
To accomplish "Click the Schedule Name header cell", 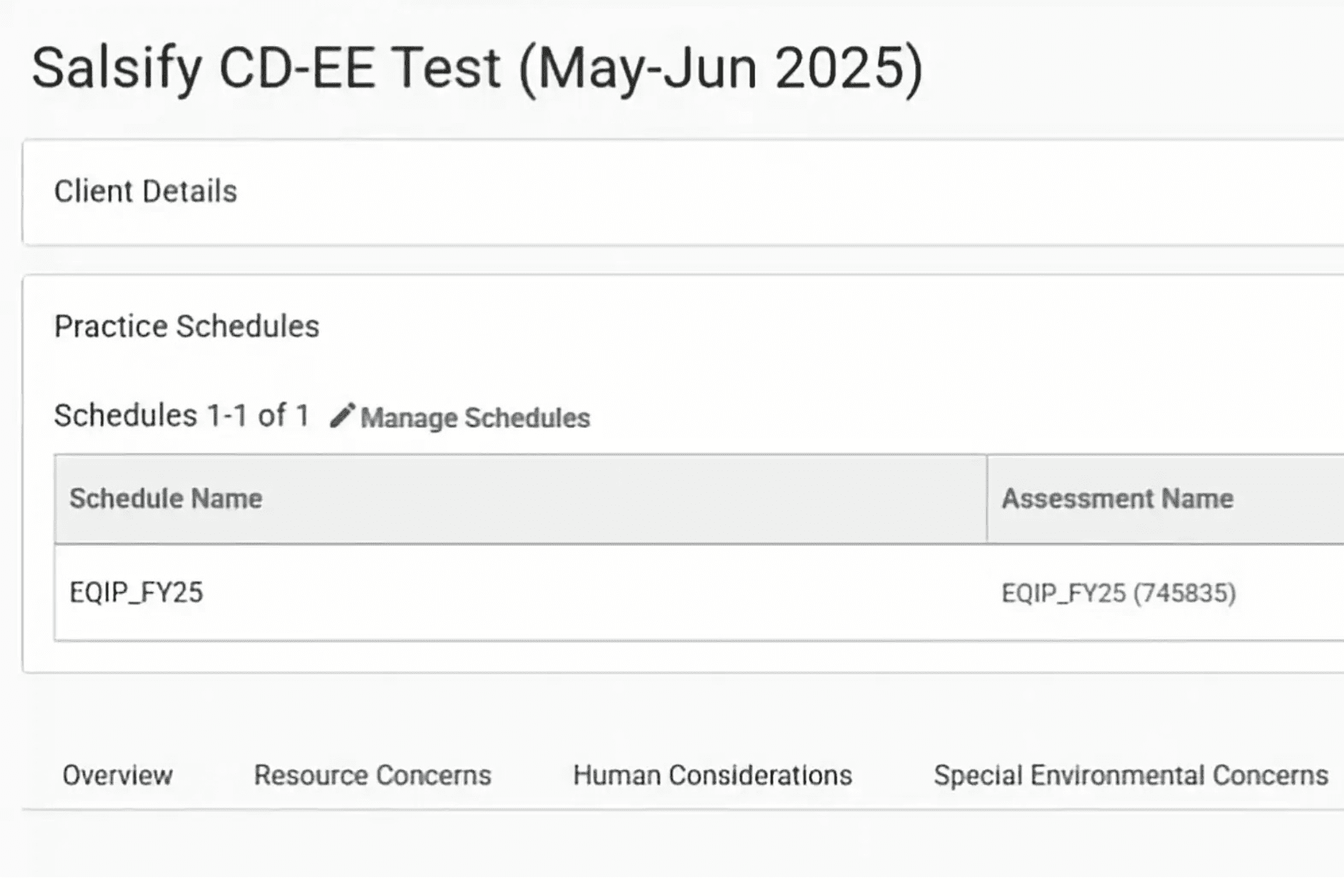I will (x=164, y=498).
